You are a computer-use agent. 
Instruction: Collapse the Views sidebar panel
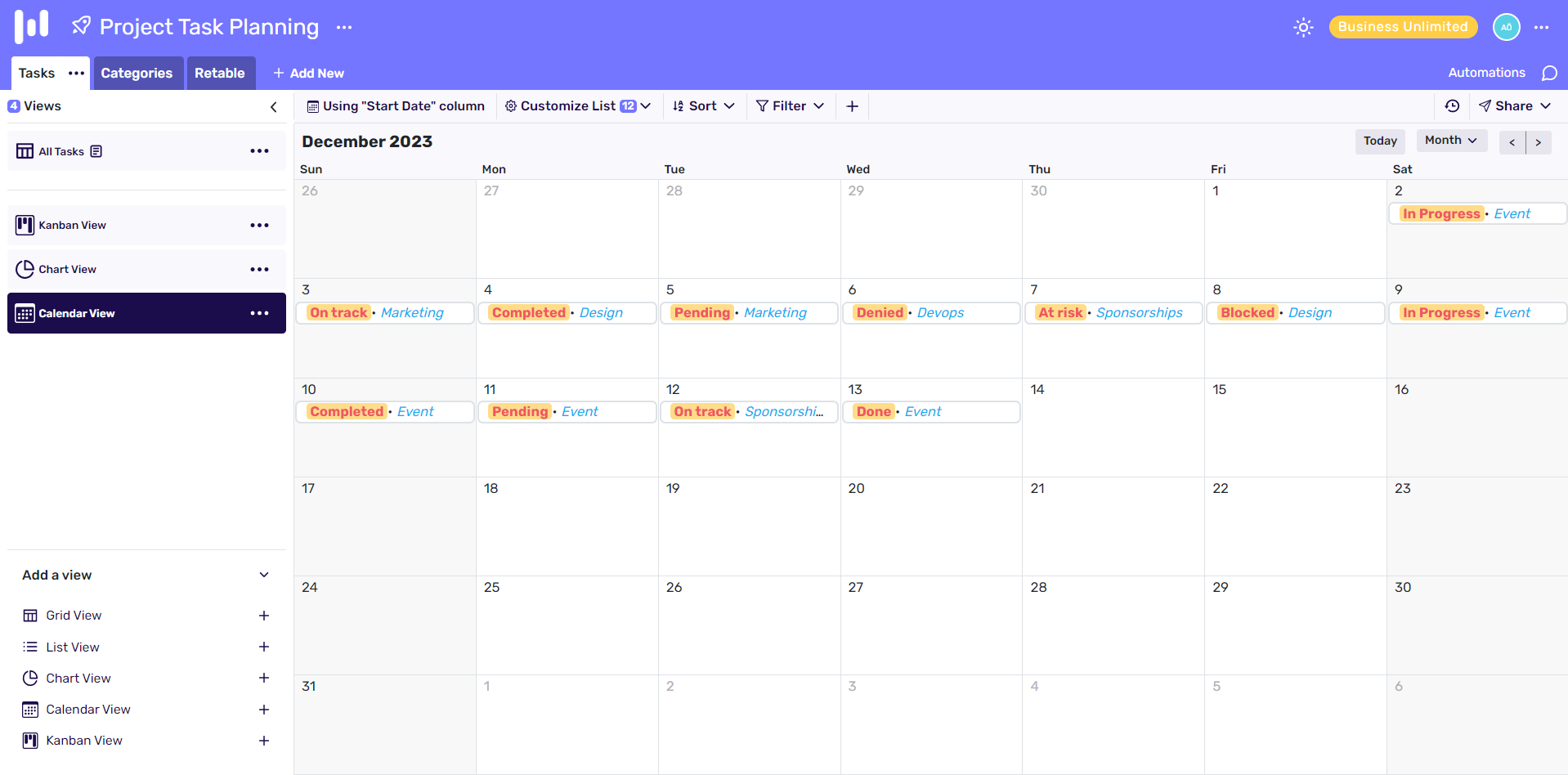click(x=274, y=106)
